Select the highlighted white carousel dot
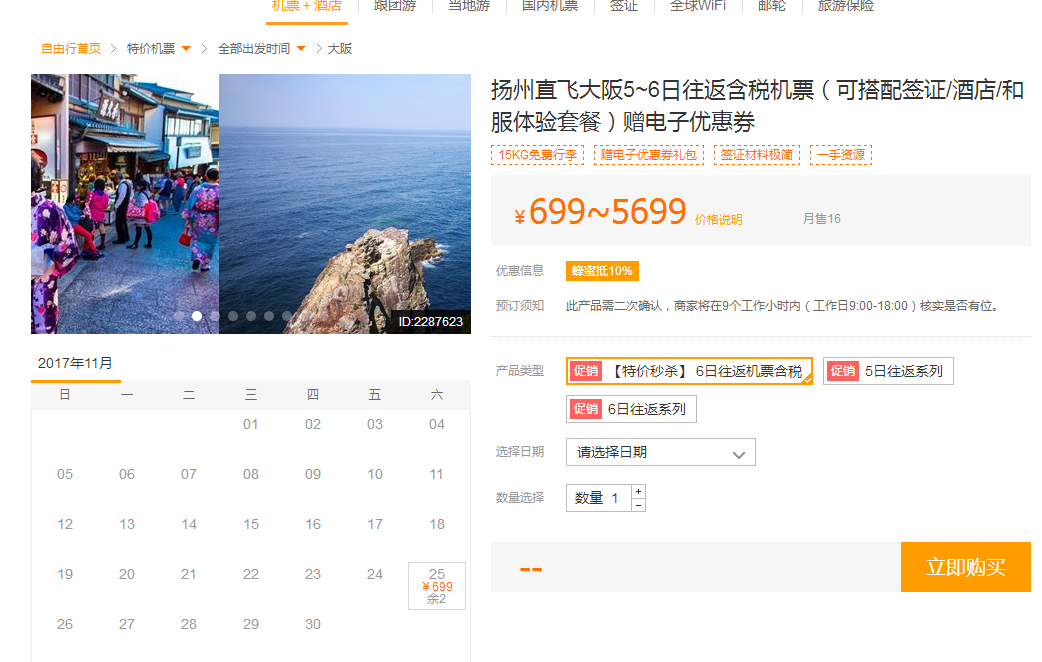Viewport: 1042px width, 662px height. [197, 316]
